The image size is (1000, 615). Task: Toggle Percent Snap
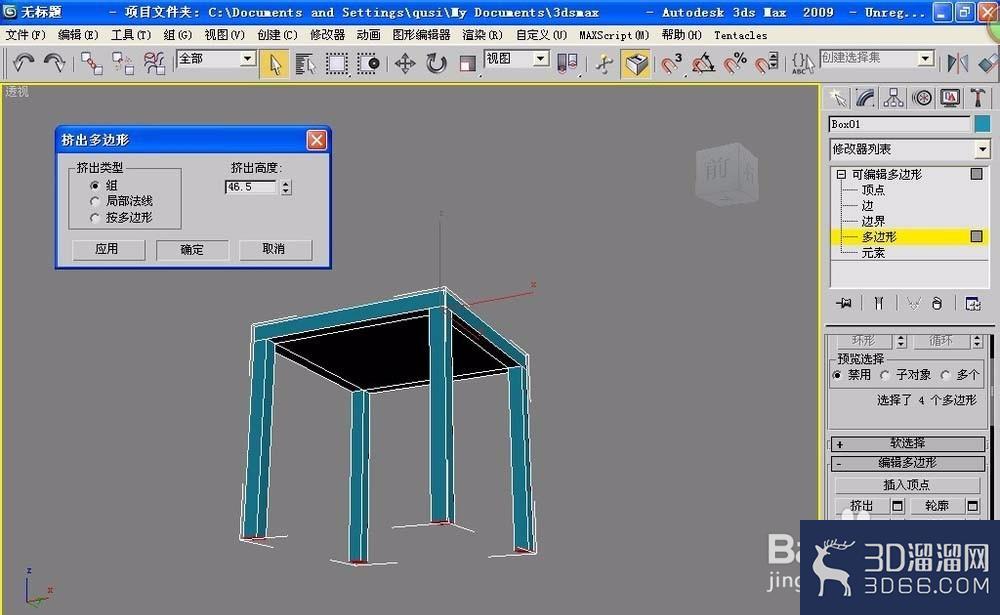(x=735, y=64)
